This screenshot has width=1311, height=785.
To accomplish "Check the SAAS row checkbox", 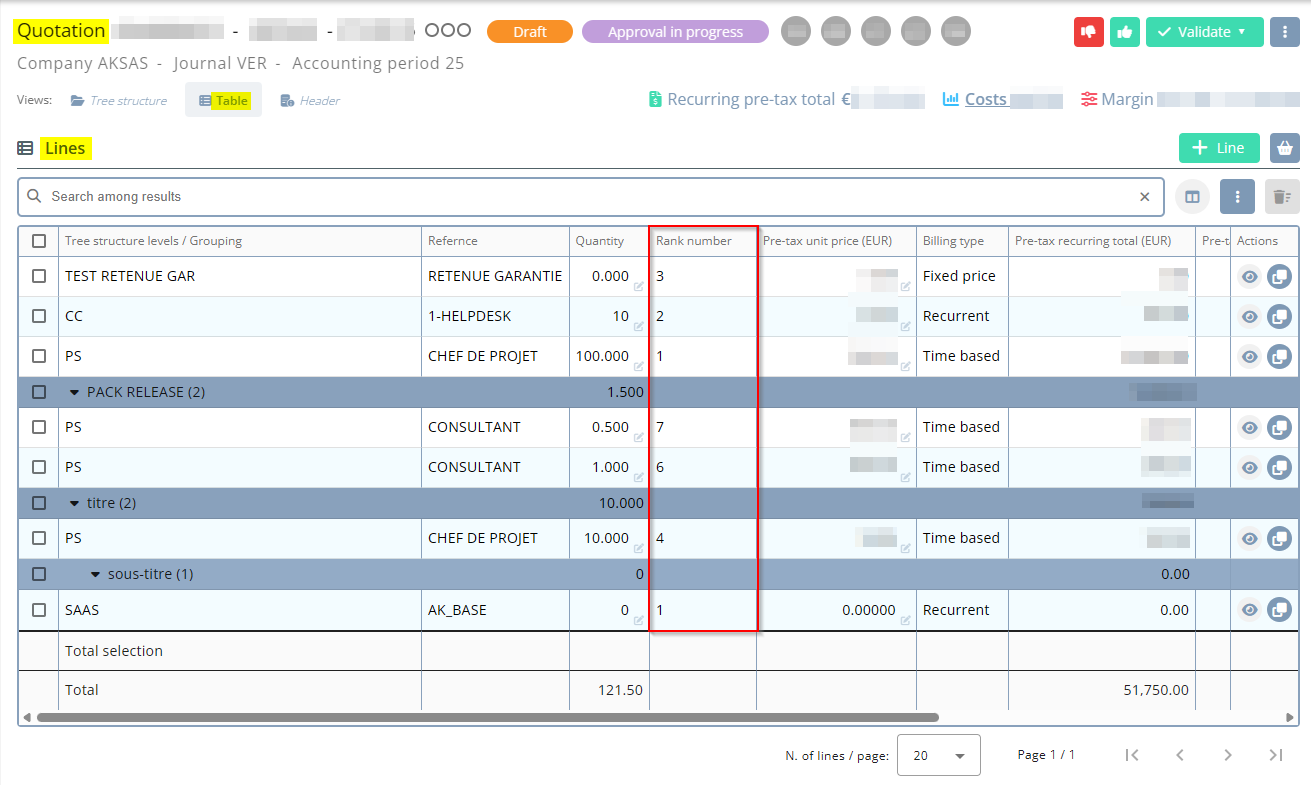I will 39,610.
